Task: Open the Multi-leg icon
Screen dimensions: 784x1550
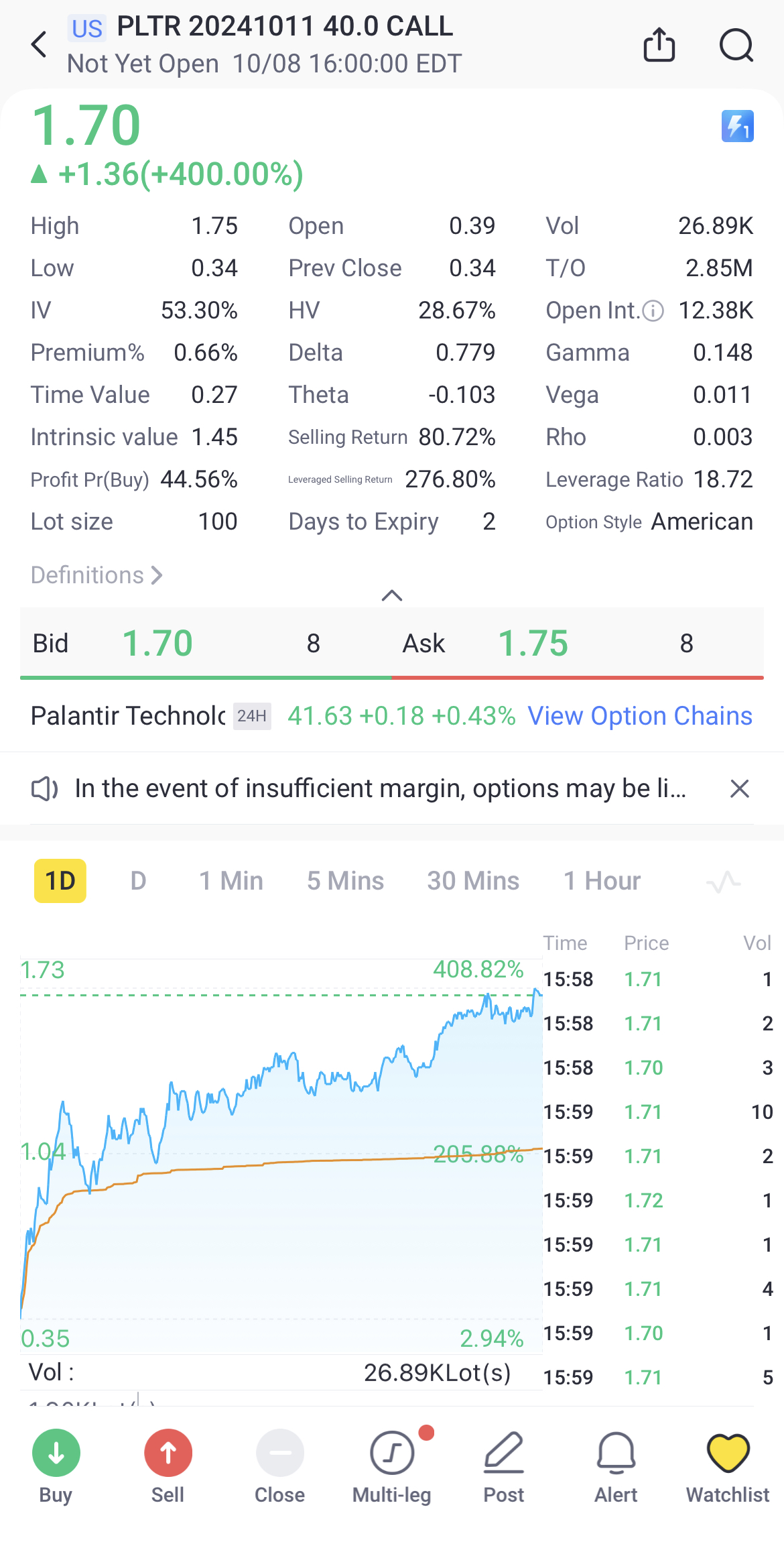Action: click(392, 1453)
